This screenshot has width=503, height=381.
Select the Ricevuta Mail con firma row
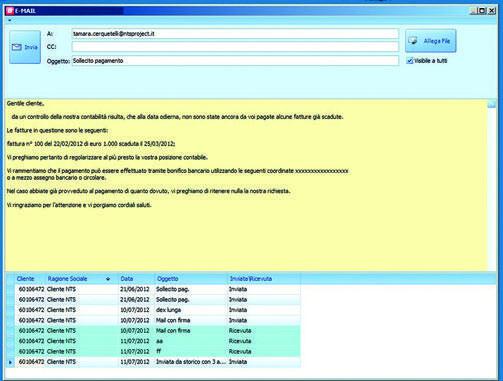click(158, 330)
